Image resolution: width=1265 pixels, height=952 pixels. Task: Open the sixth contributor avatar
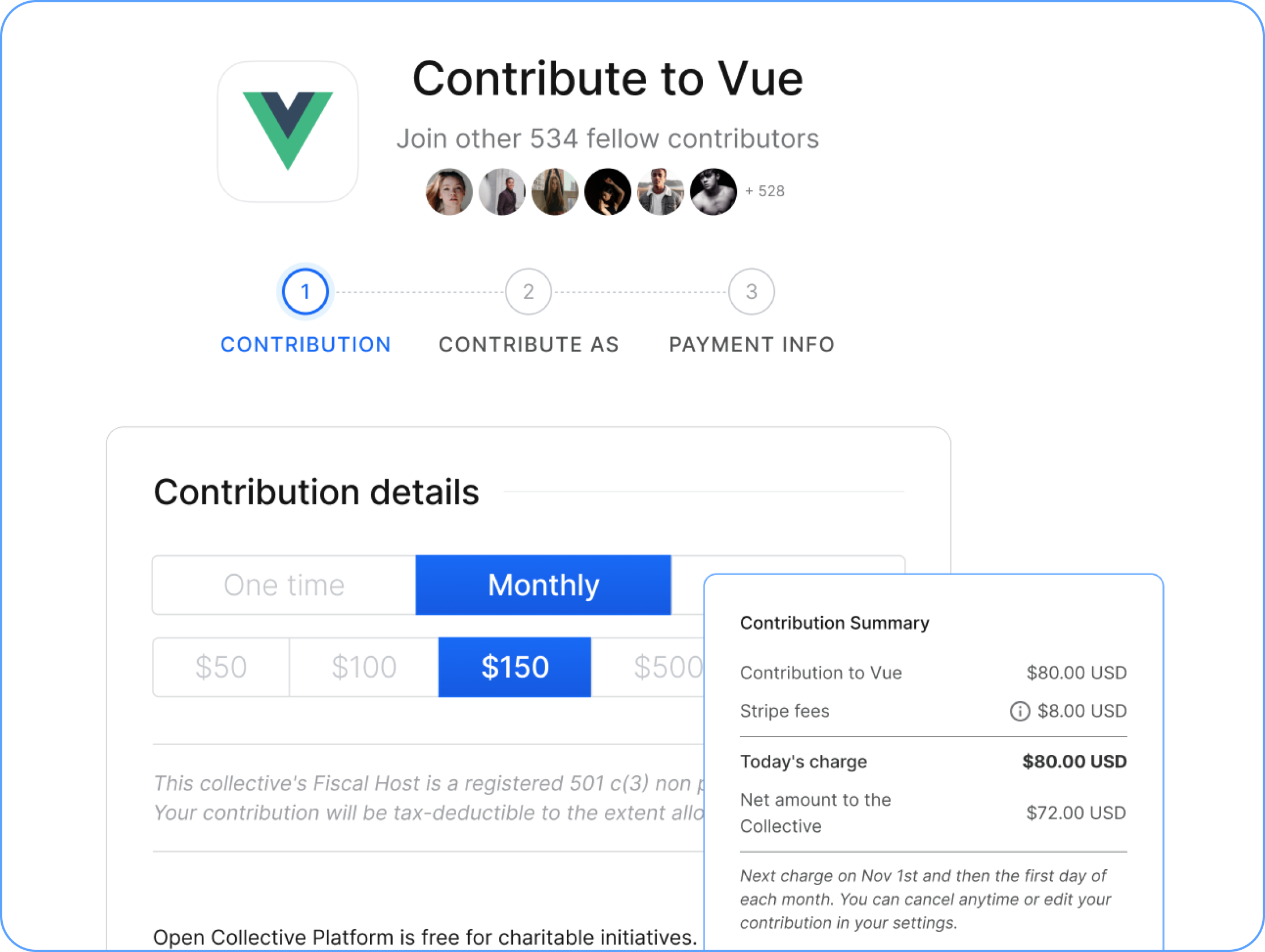pyautogui.click(x=713, y=192)
